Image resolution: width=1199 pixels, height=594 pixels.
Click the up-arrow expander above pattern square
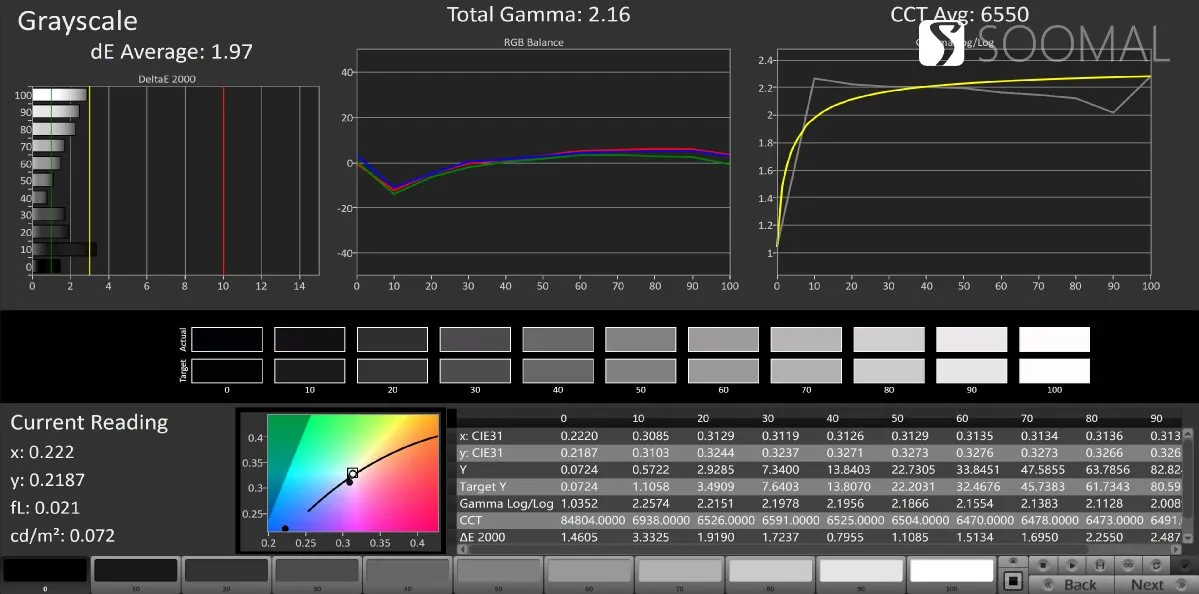point(1013,561)
